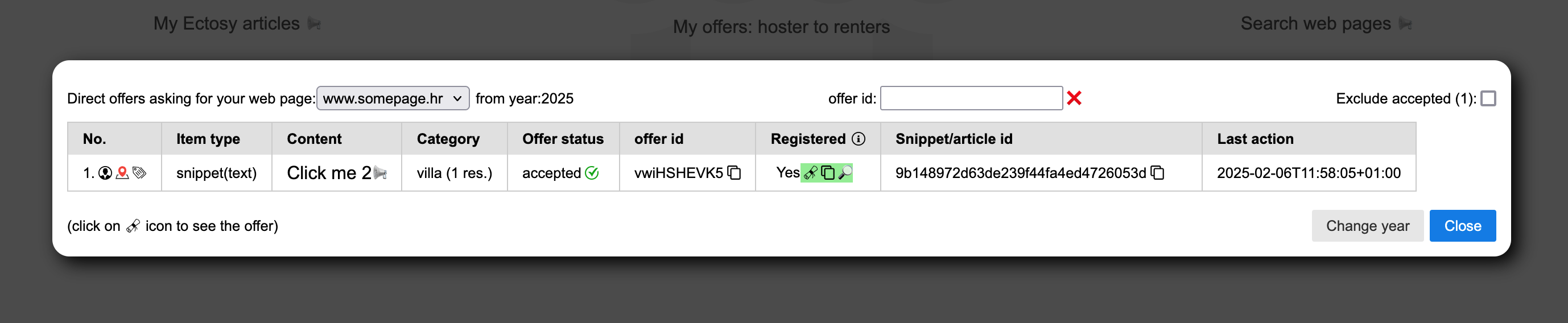Show info for the Registered column
1568x323 pixels.
859,139
